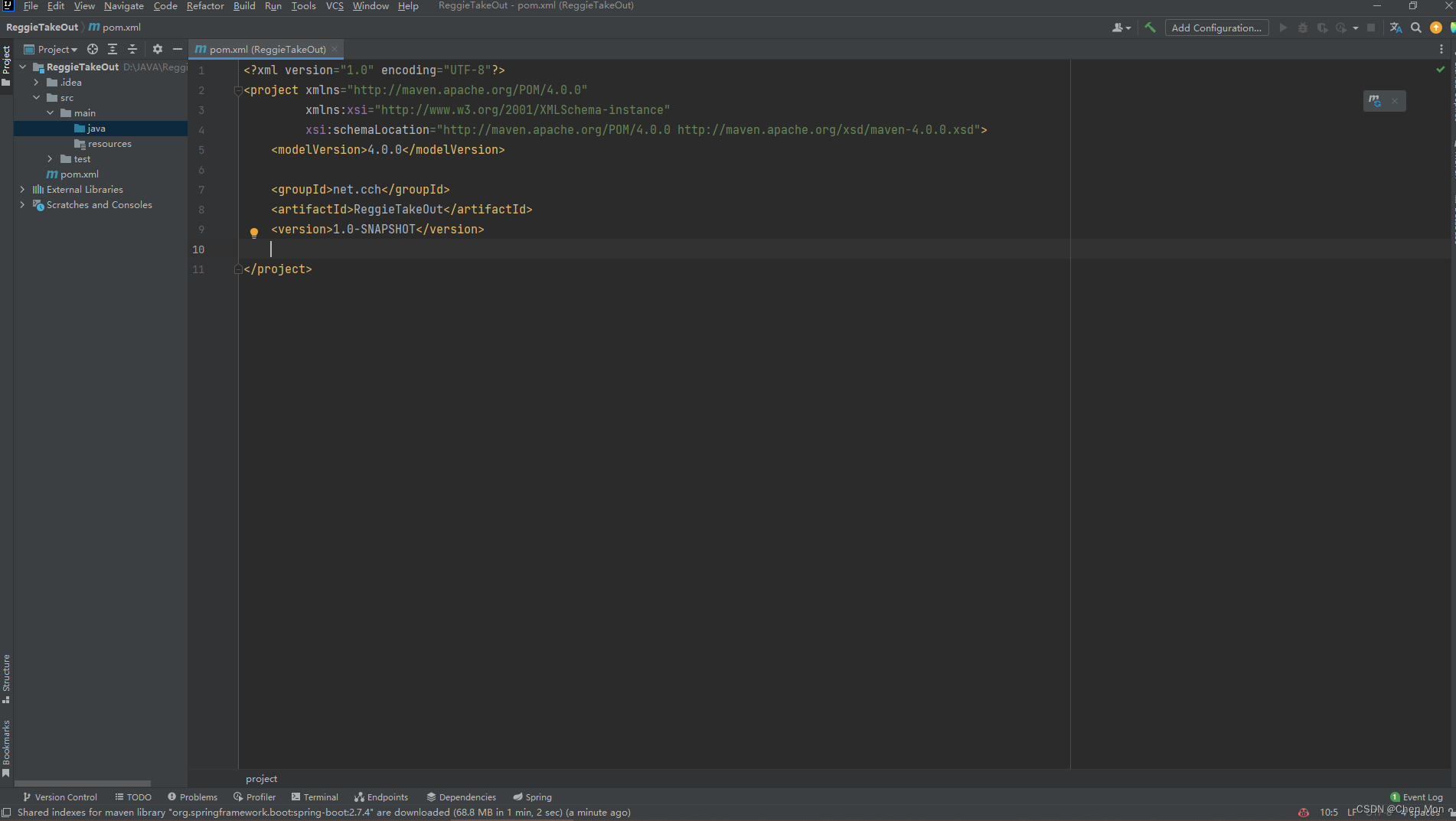Click the green inspection checkmark
Image resolution: width=1456 pixels, height=821 pixels.
click(1441, 70)
